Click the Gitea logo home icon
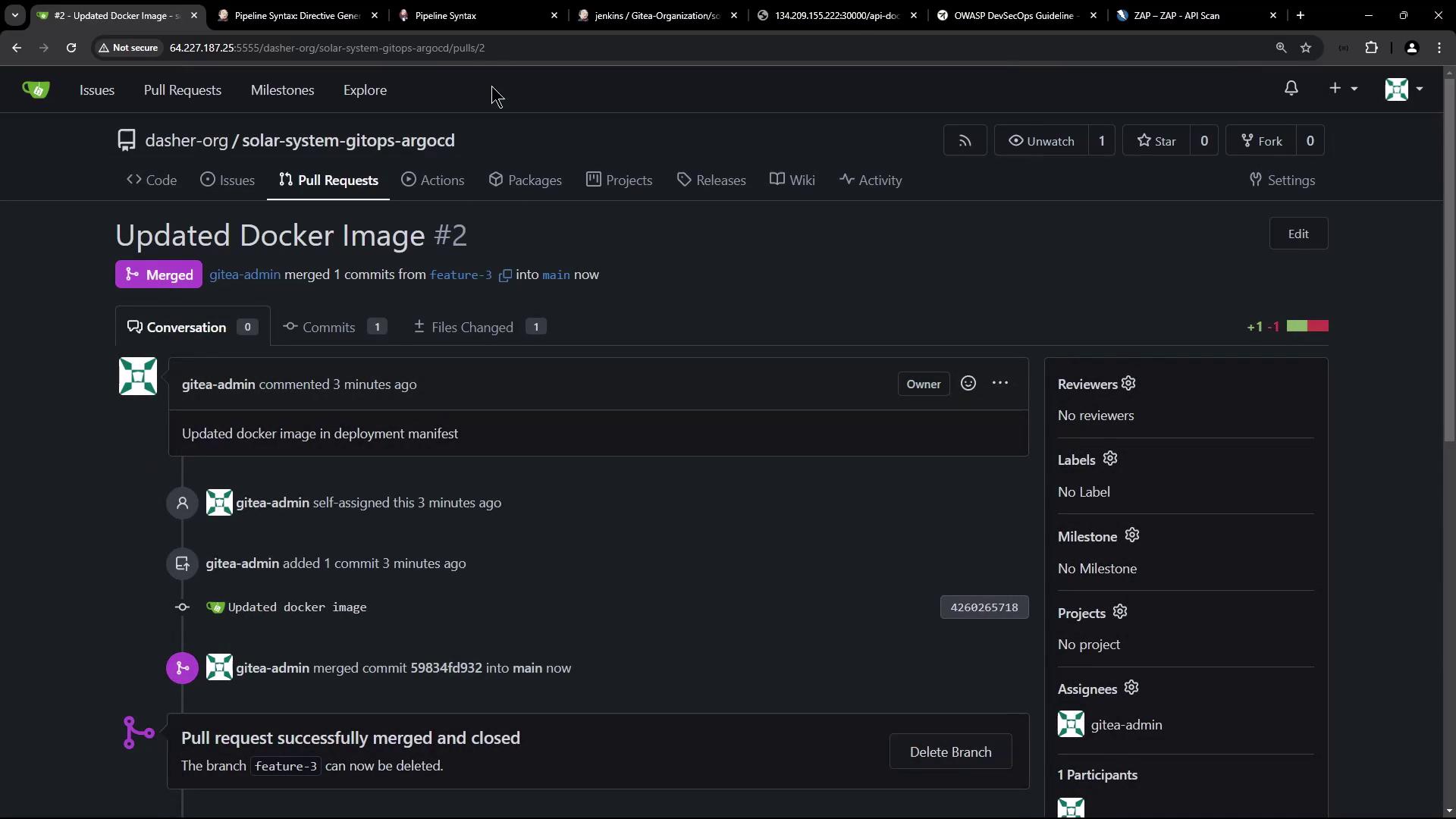This screenshot has height=819, width=1456. 36,89
